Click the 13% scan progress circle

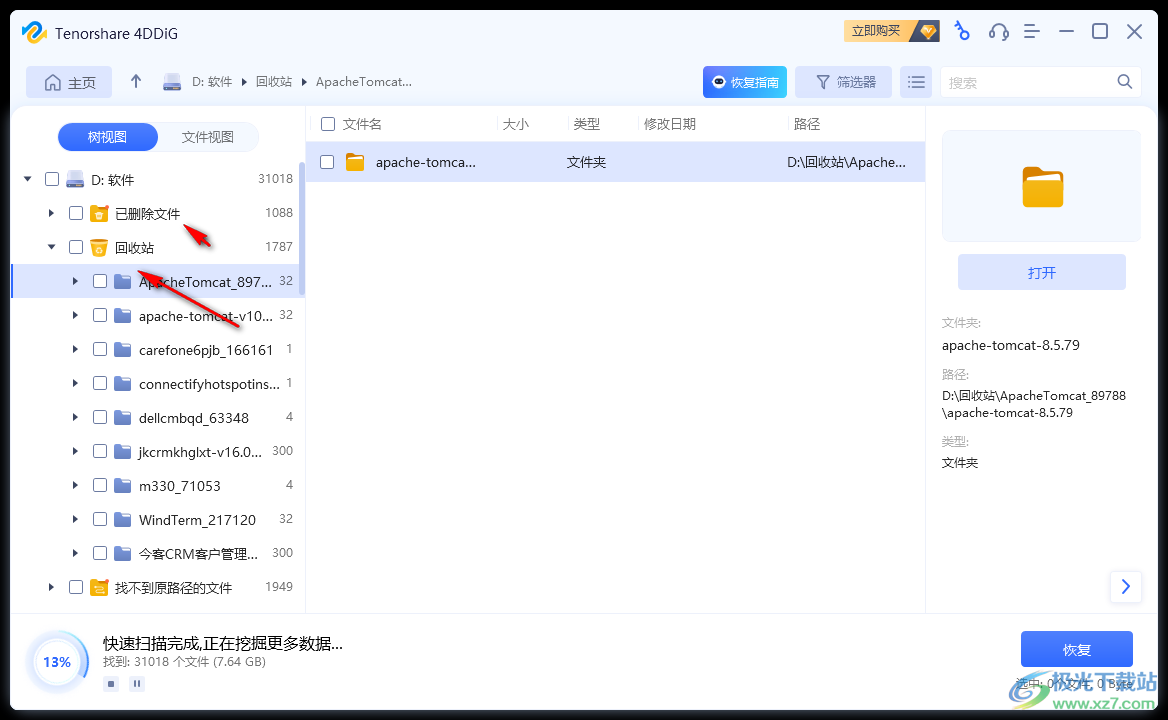click(x=57, y=662)
